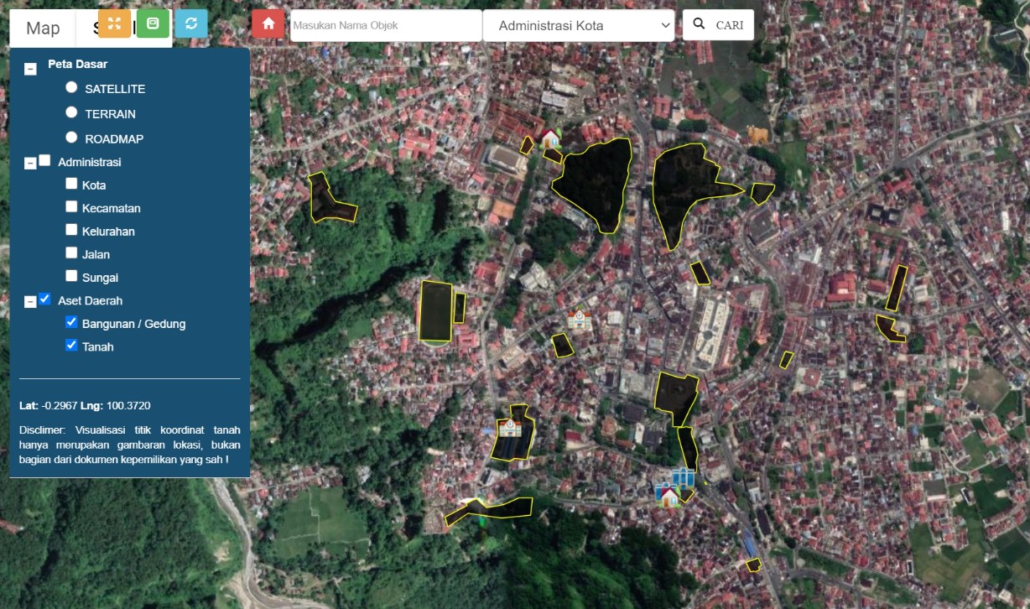Screen dimensions: 1030x609
Task: Click the large land polygon left of center top
Action: coord(596,182)
